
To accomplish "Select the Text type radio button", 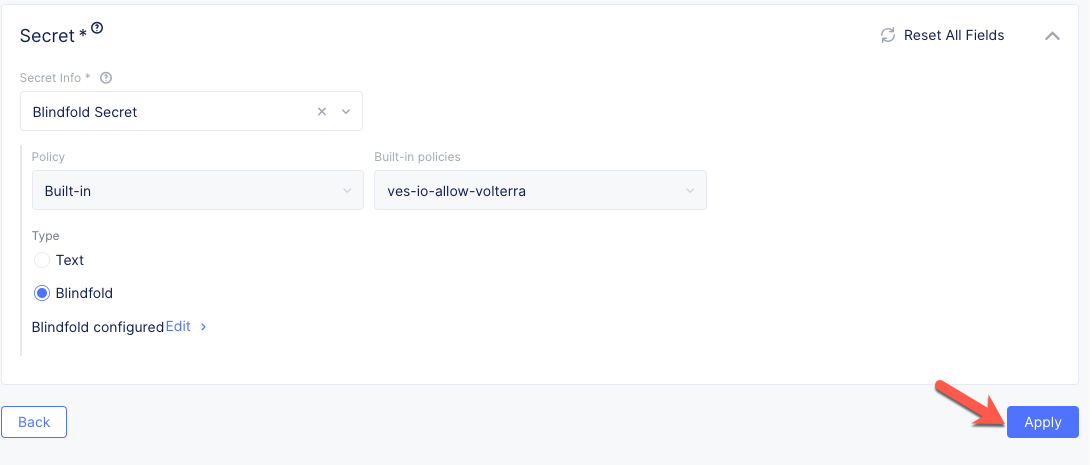I will pos(42,260).
